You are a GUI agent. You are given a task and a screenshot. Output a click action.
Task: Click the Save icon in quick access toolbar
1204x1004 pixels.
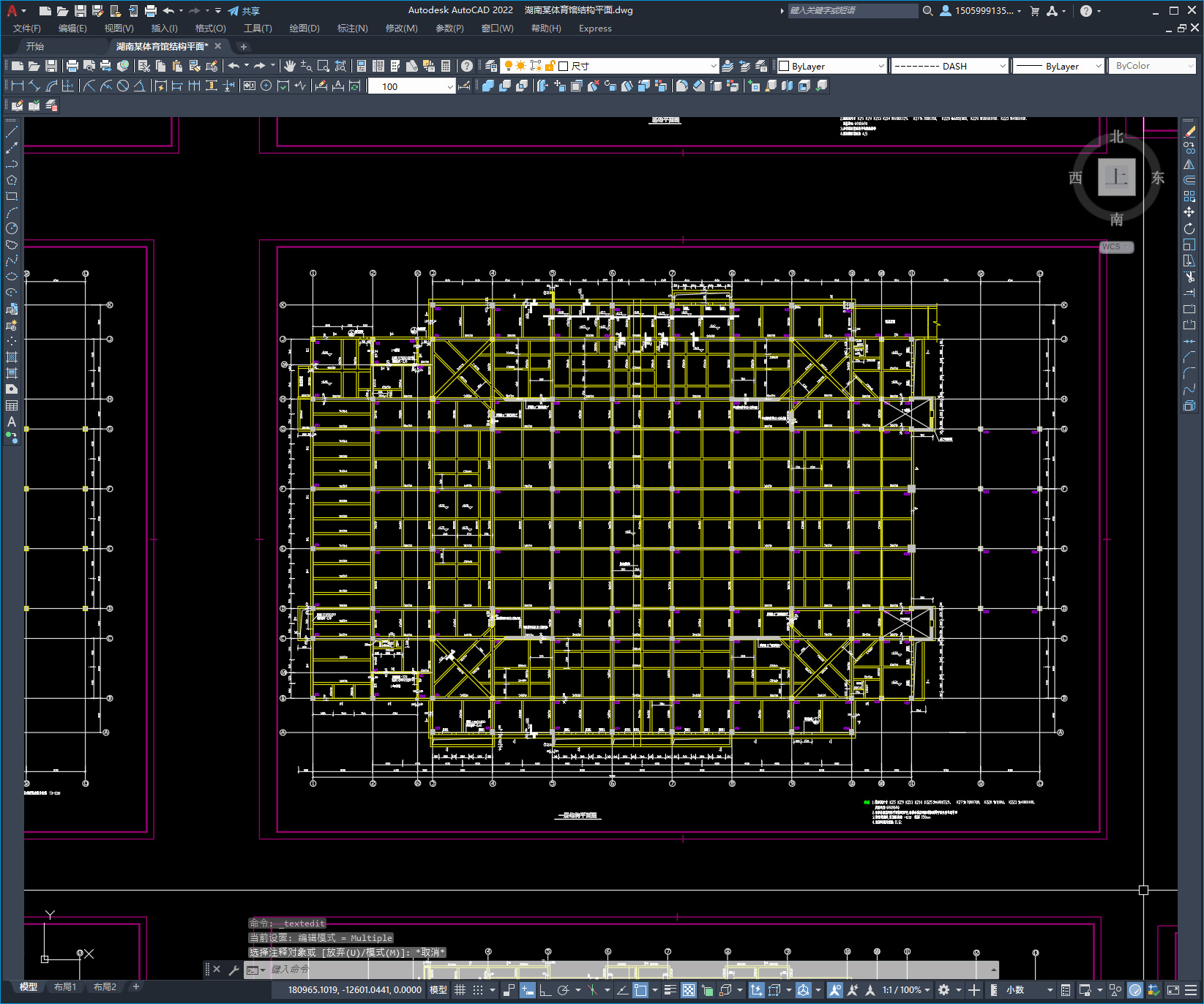tap(81, 11)
